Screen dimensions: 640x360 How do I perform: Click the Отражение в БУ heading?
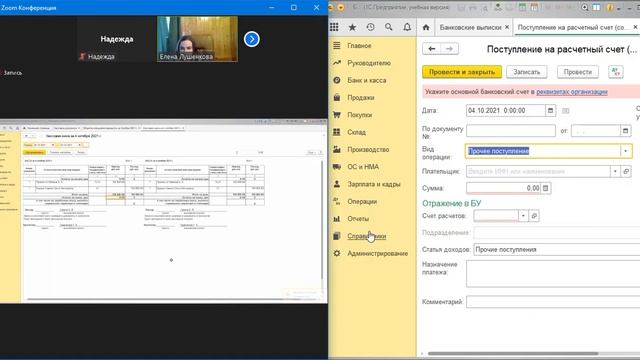451,203
